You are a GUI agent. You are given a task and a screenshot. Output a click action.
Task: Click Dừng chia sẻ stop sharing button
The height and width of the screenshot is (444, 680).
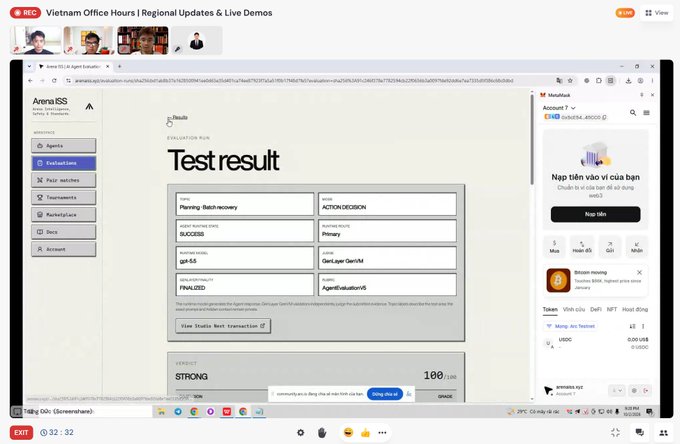click(x=385, y=394)
